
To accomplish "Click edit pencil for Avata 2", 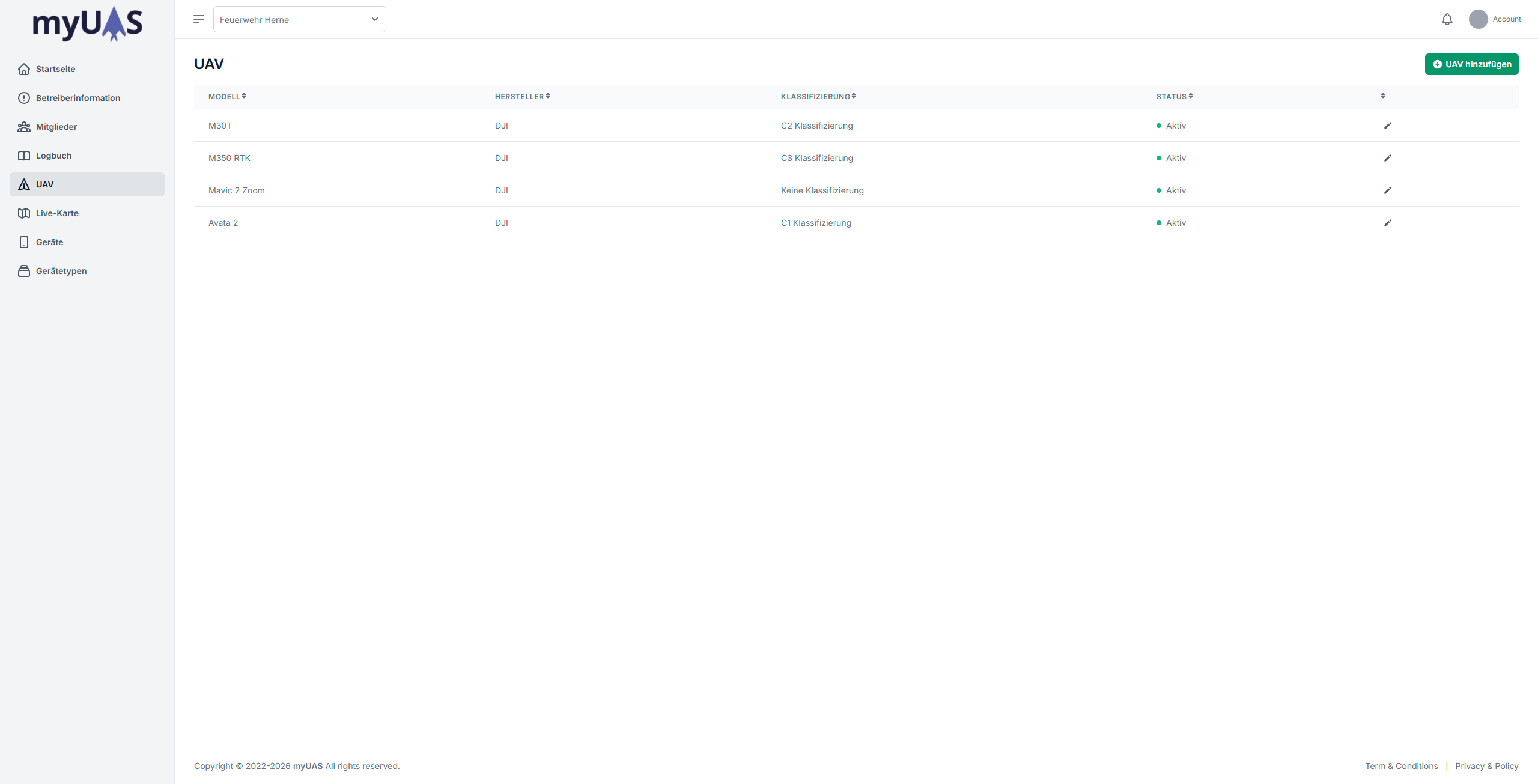I will click(x=1387, y=223).
